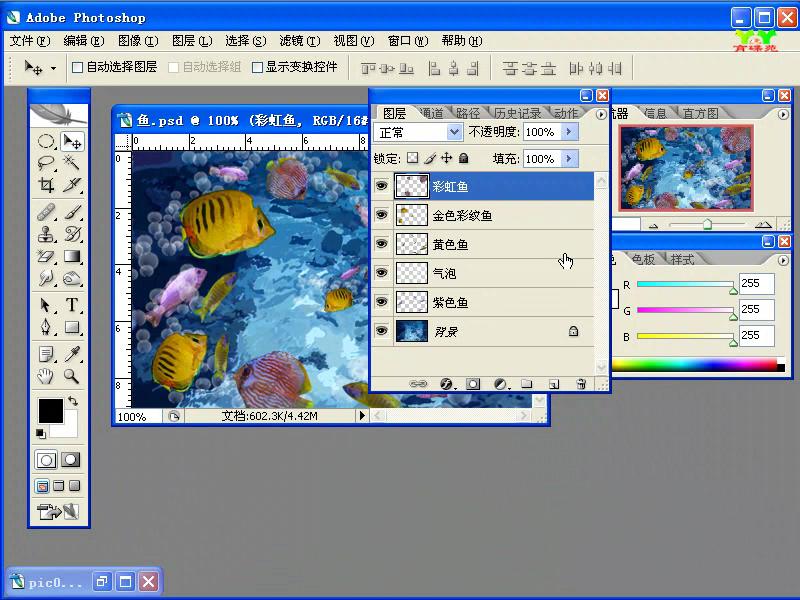Enable the 自动选择图层 checkbox
The image size is (800, 600).
pyautogui.click(x=78, y=67)
